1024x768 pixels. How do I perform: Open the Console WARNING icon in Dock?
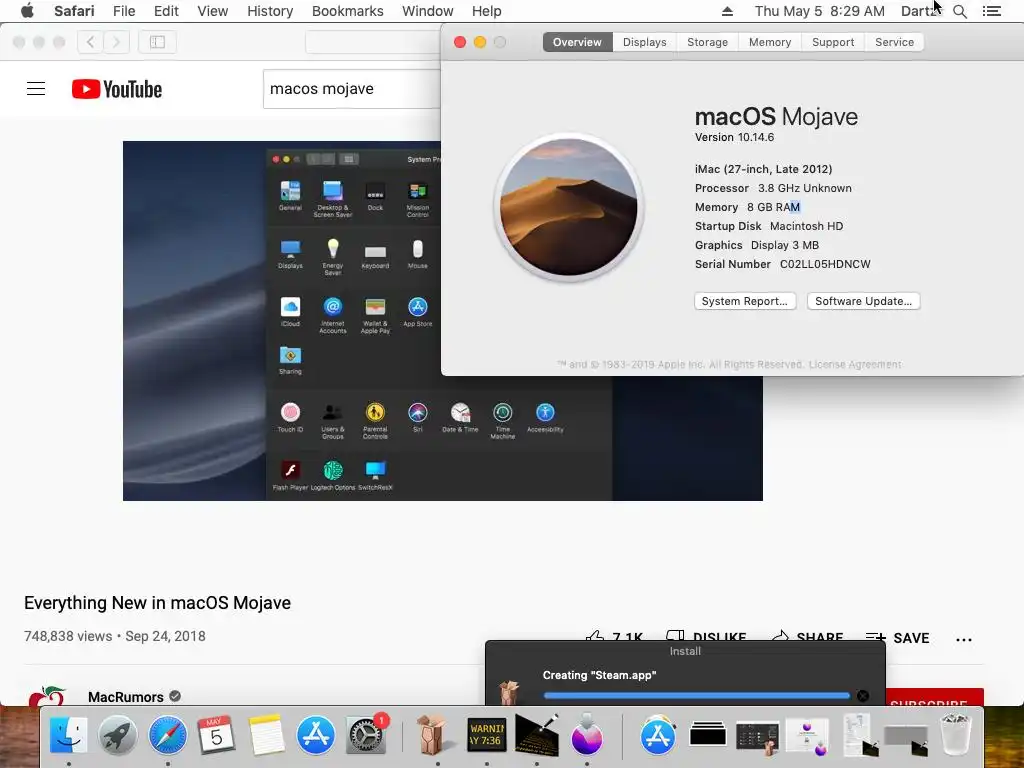pos(487,735)
